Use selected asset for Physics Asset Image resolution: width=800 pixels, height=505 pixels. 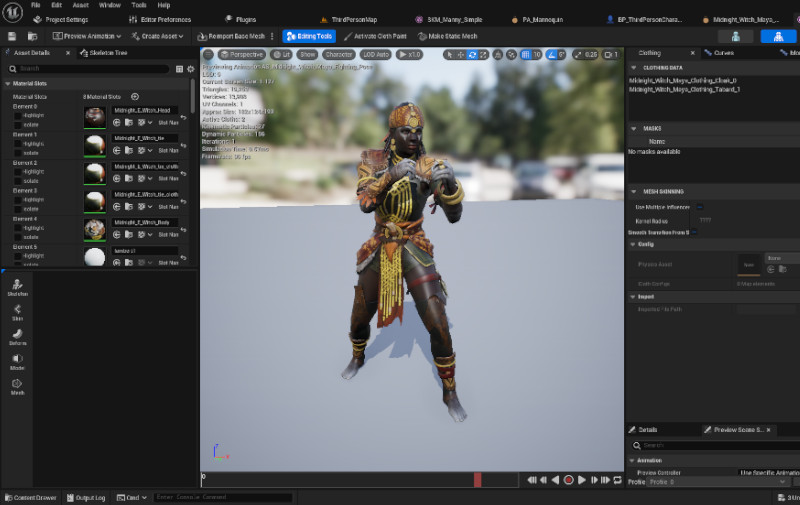pyautogui.click(x=770, y=269)
